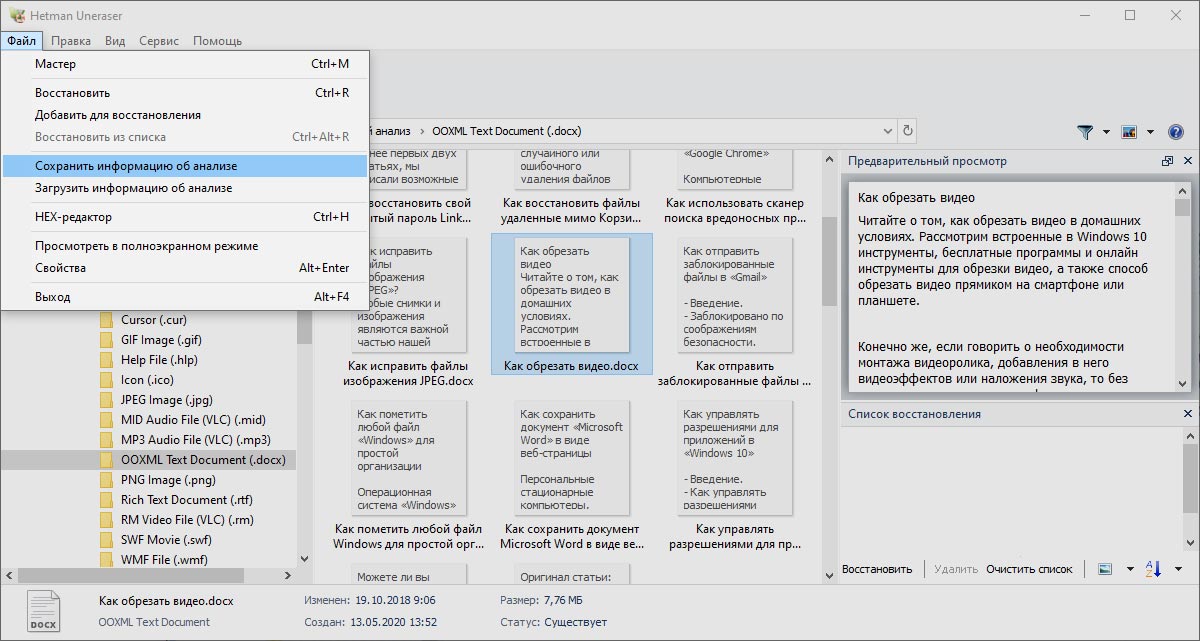Choose Выход from the File menu
1200x641 pixels.
click(x=185, y=297)
